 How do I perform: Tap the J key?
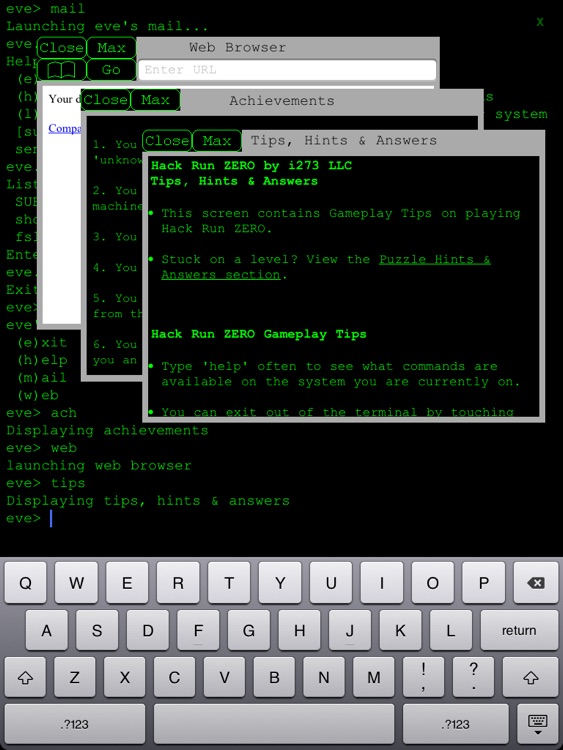point(350,630)
